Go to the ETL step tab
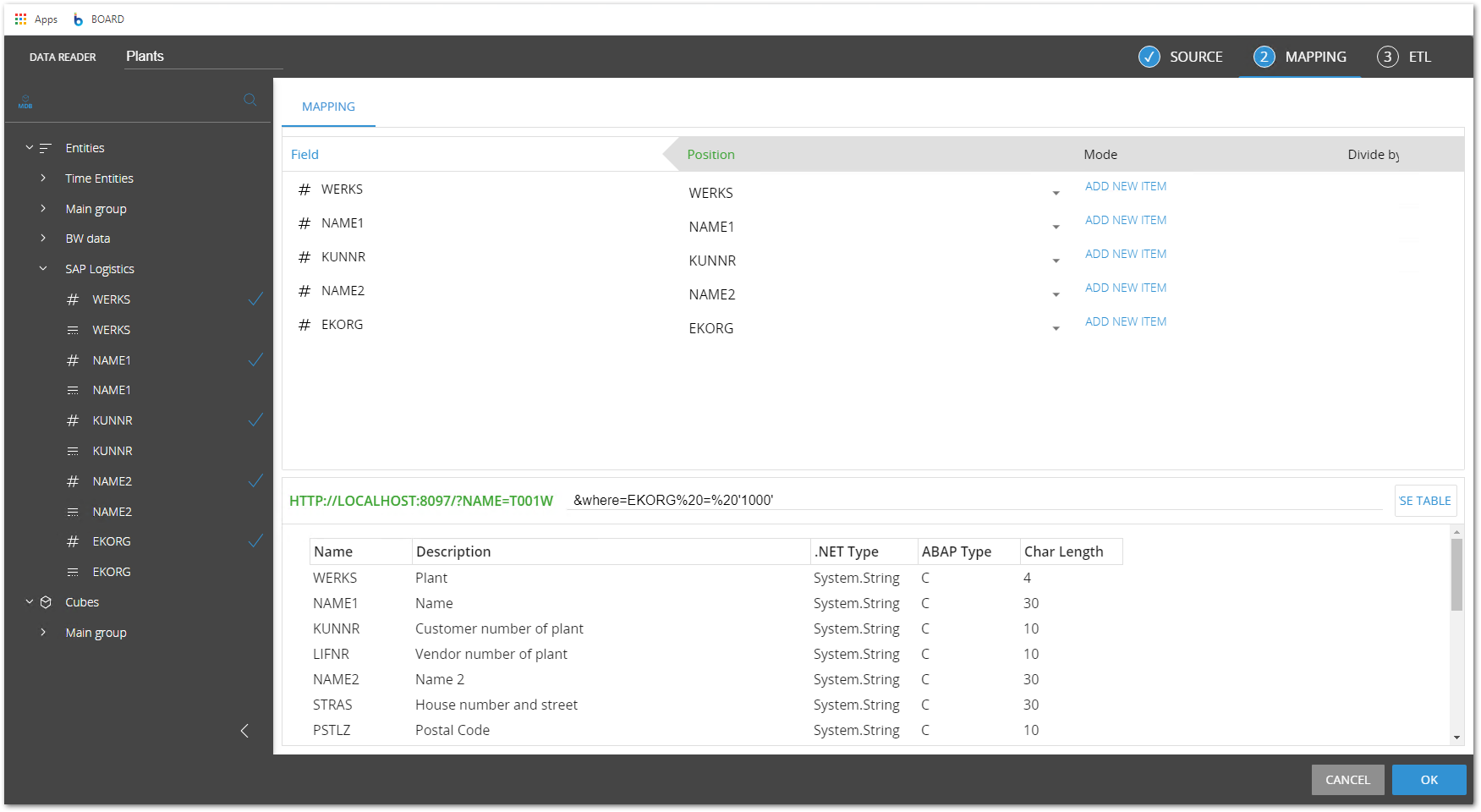 pyautogui.click(x=1404, y=57)
